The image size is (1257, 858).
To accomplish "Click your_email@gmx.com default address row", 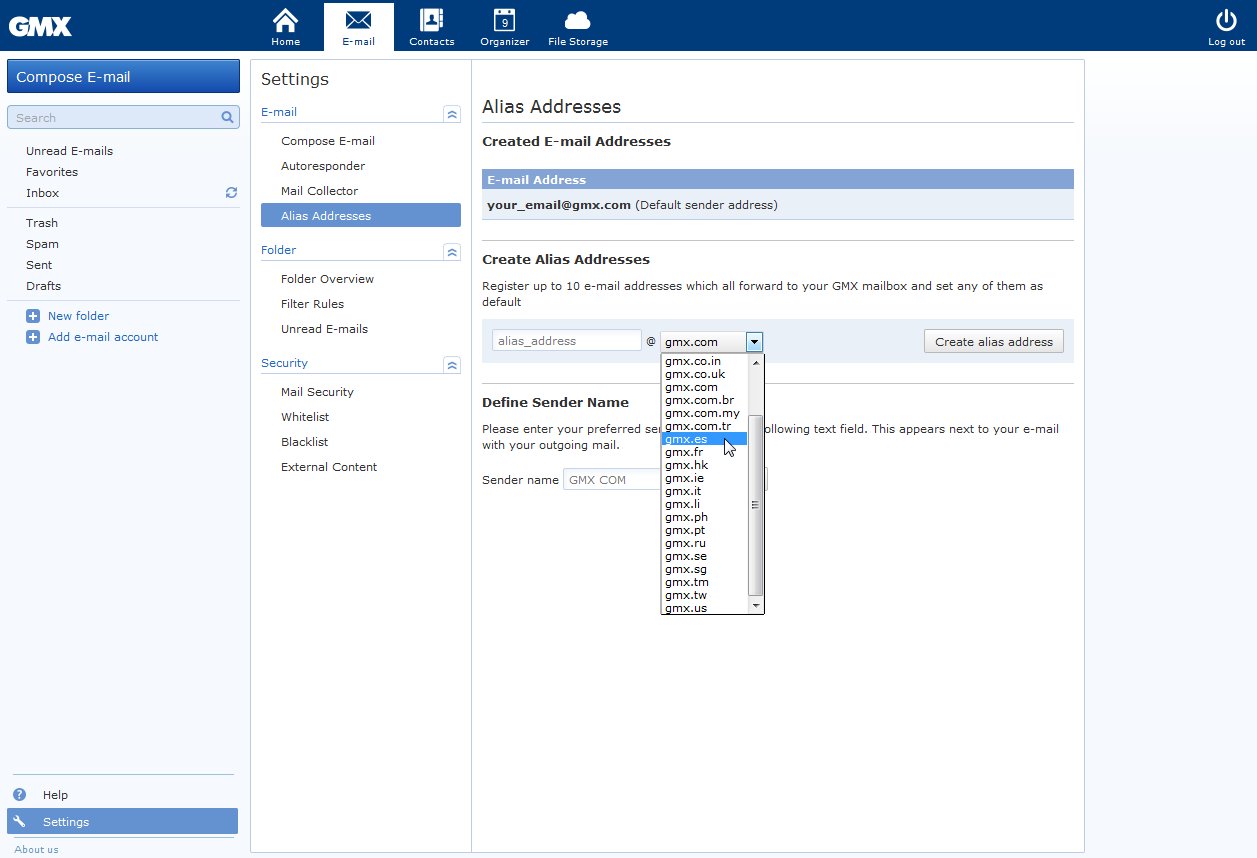I will 778,205.
